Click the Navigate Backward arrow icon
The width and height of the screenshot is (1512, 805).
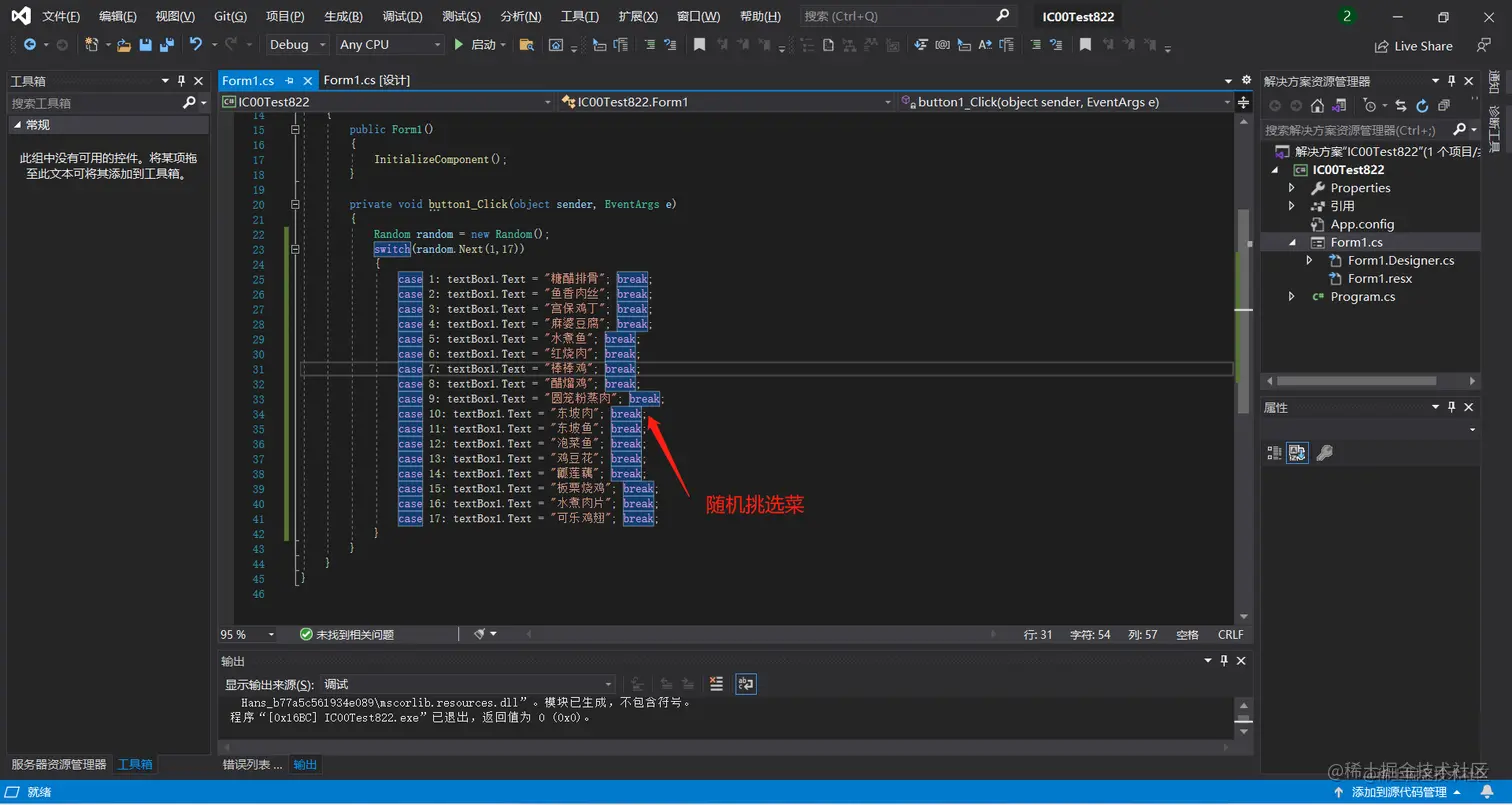click(29, 45)
